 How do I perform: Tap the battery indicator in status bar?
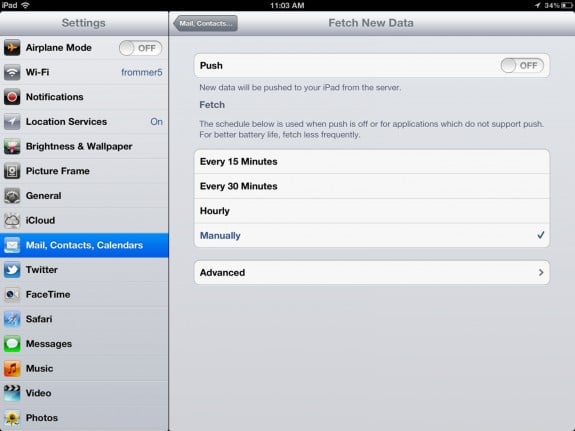pyautogui.click(x=566, y=6)
